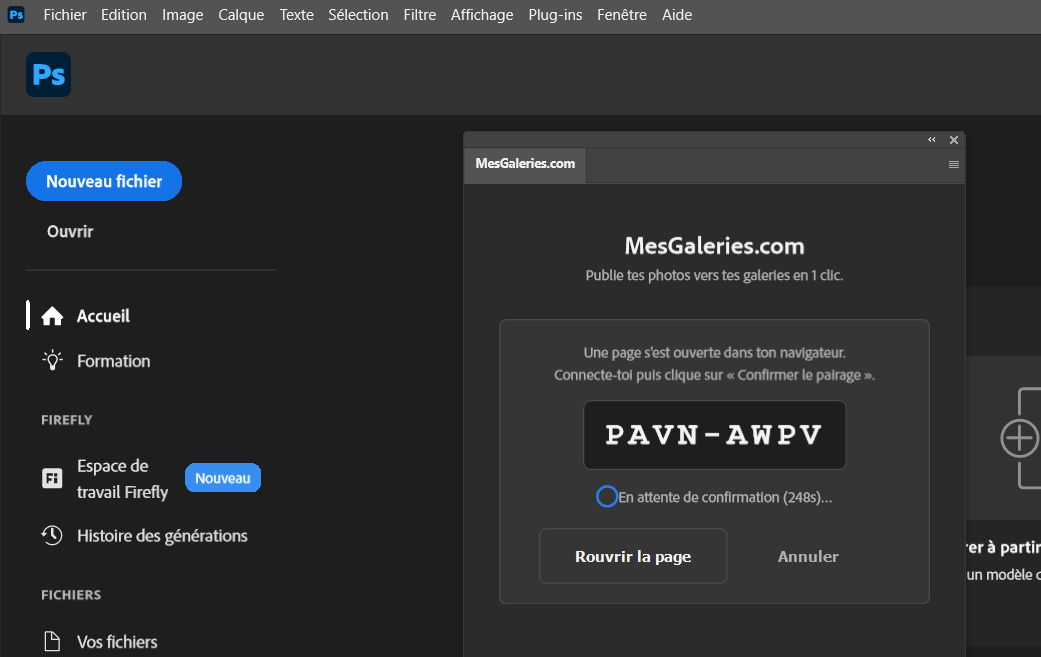Open the Image menu
Image resolution: width=1041 pixels, height=657 pixels.
183,15
